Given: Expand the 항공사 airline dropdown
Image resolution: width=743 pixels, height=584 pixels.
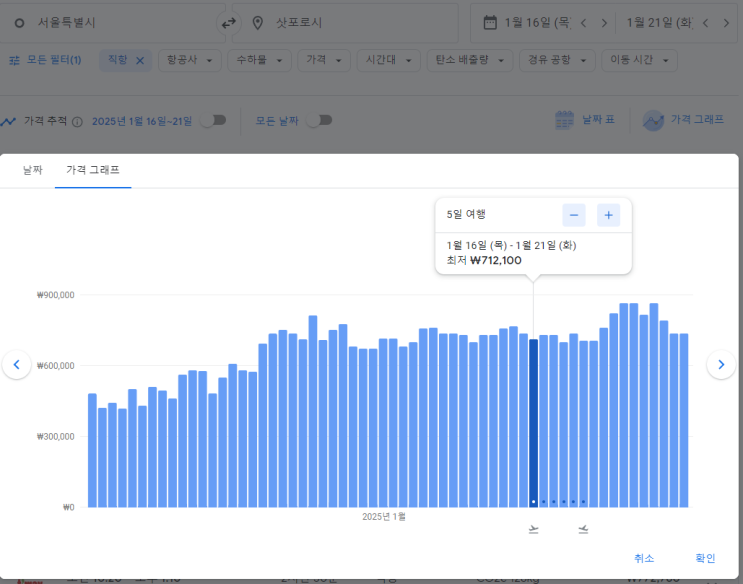Looking at the screenshot, I should point(190,60).
